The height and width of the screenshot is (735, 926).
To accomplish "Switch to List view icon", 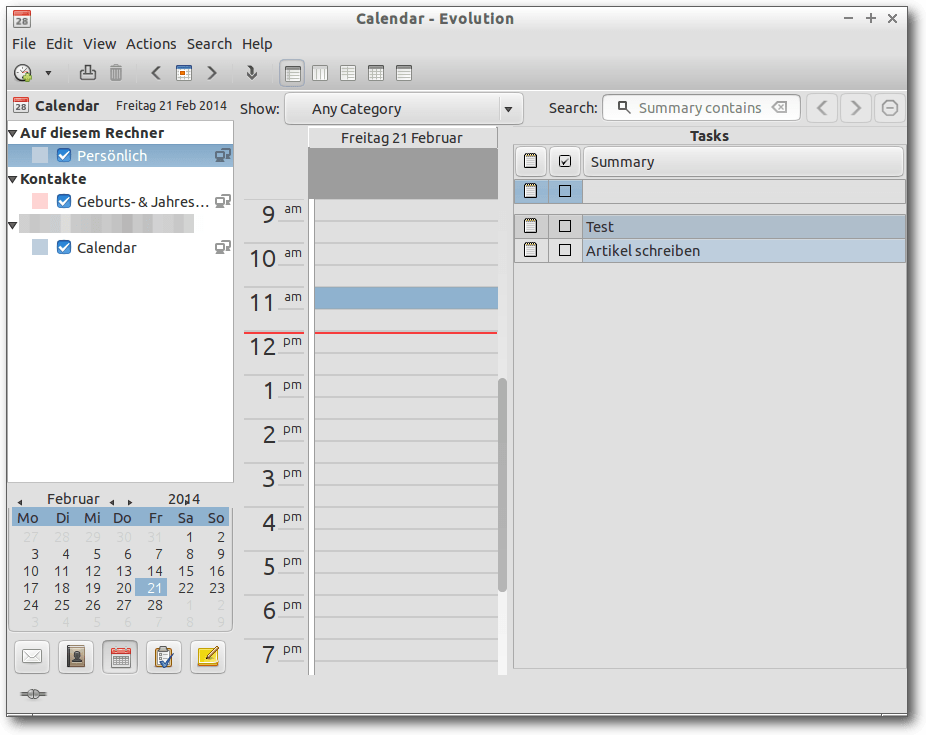I will click(404, 73).
